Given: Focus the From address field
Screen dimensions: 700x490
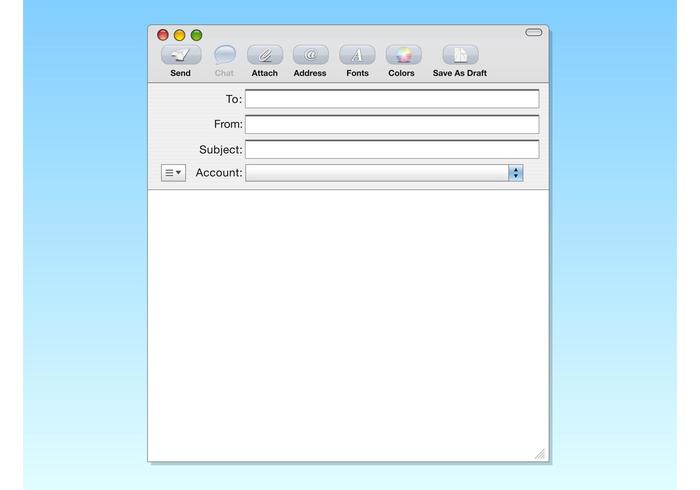Looking at the screenshot, I should coord(391,124).
